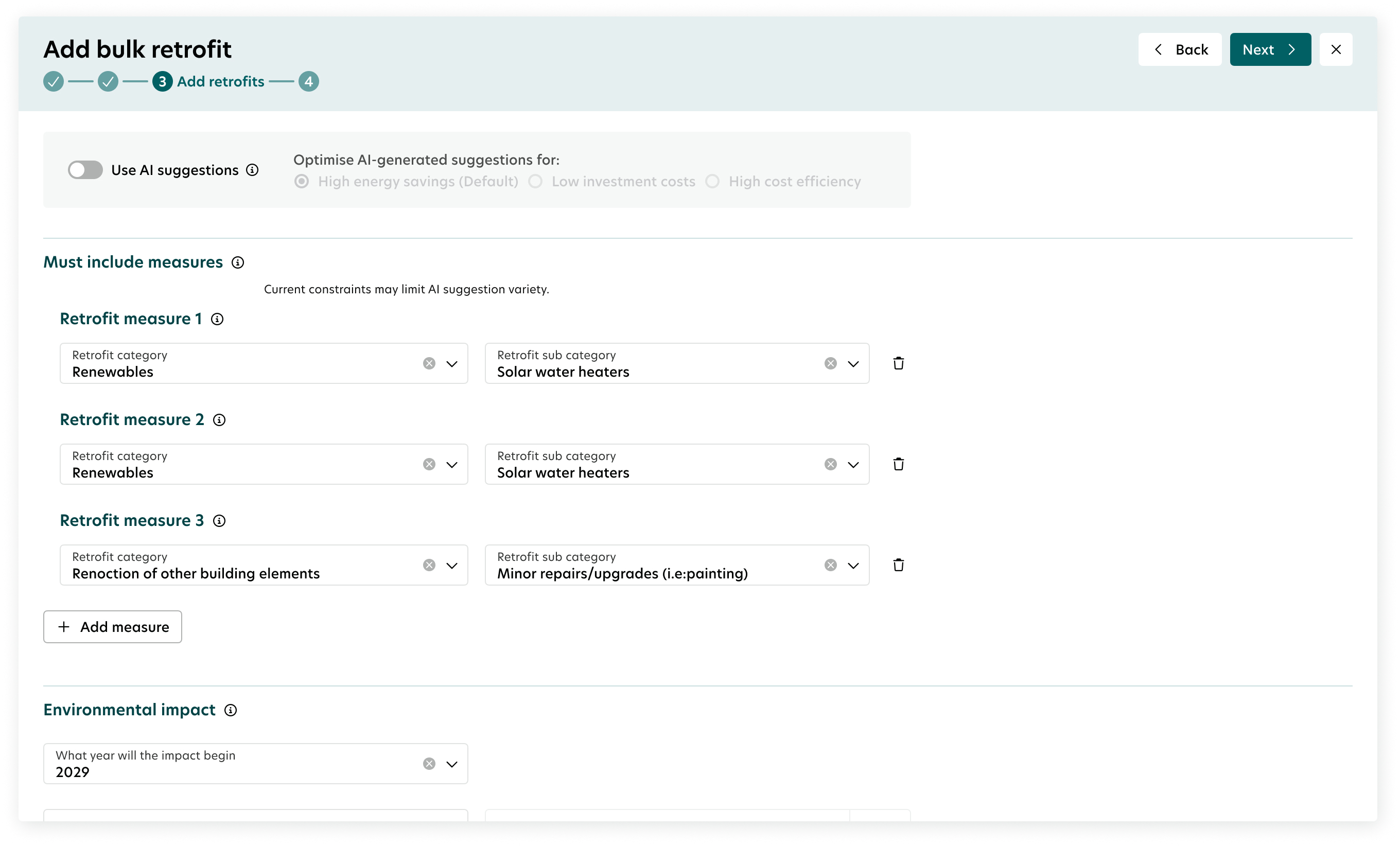This screenshot has width=1400, height=846.
Task: View info icon beside Use AI suggestions
Action: click(x=252, y=170)
